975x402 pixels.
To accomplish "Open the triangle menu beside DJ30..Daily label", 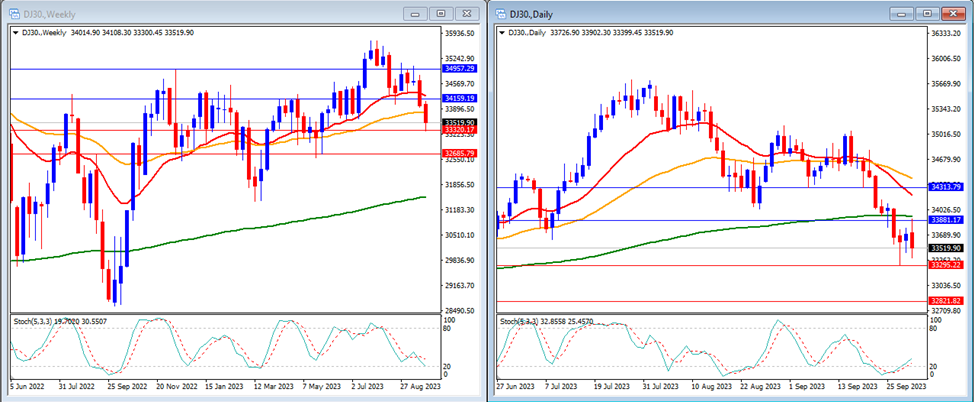I will point(502,33).
